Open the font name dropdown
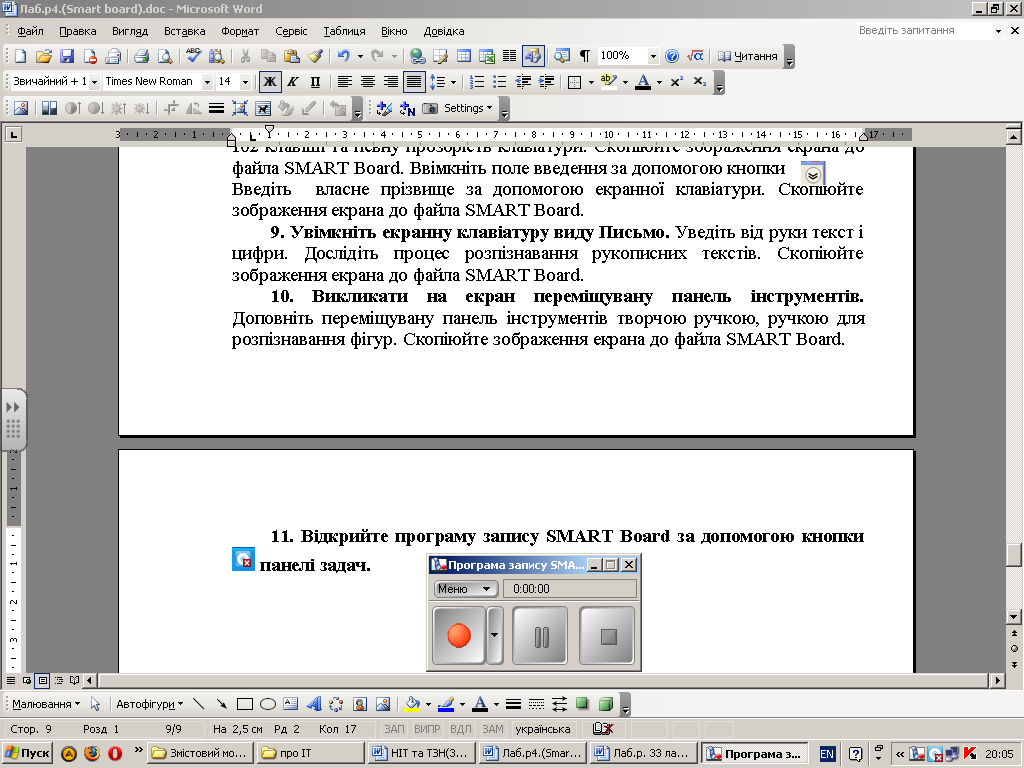 coord(207,82)
